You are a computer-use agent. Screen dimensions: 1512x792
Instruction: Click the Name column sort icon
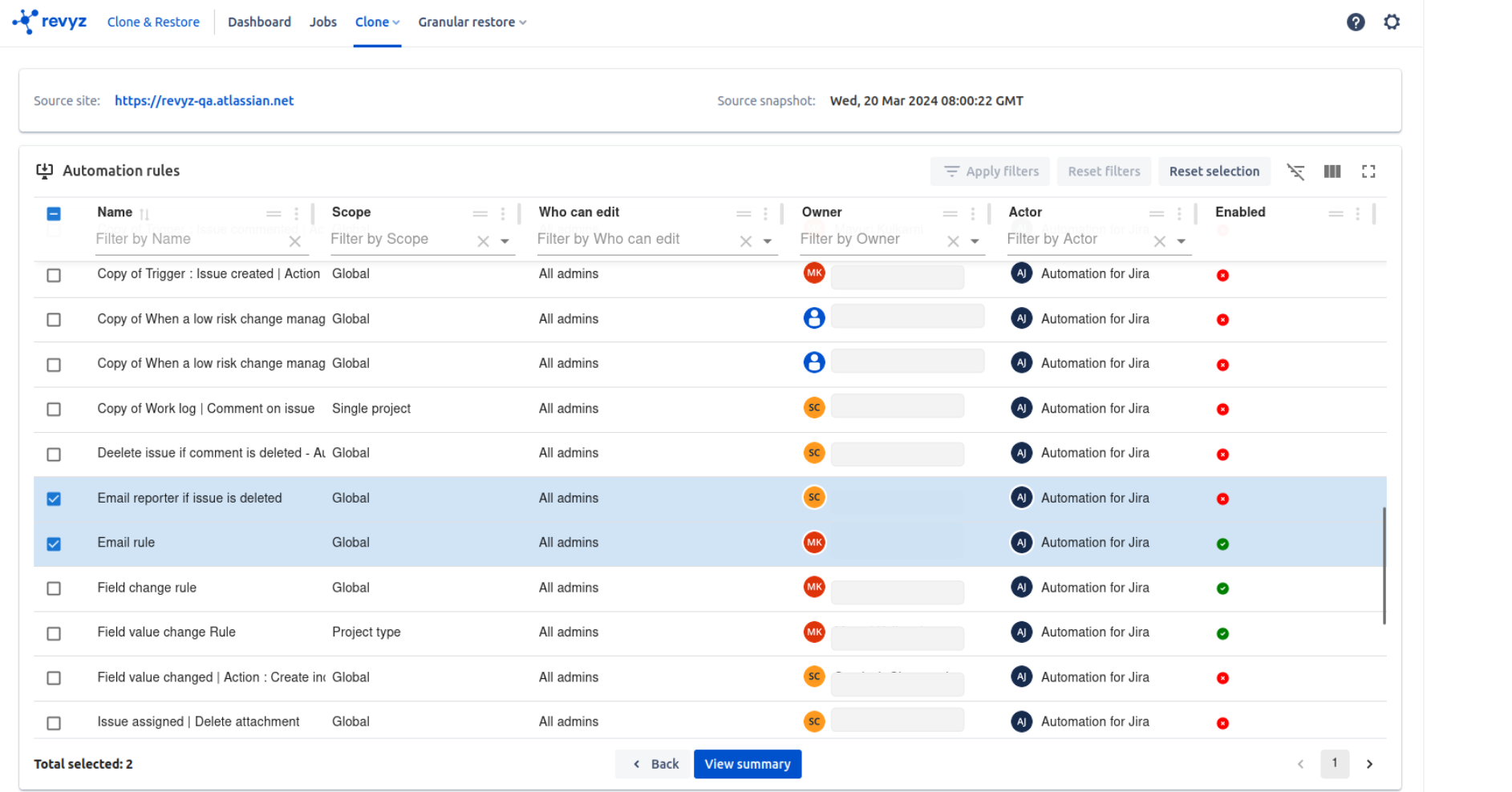point(144,214)
